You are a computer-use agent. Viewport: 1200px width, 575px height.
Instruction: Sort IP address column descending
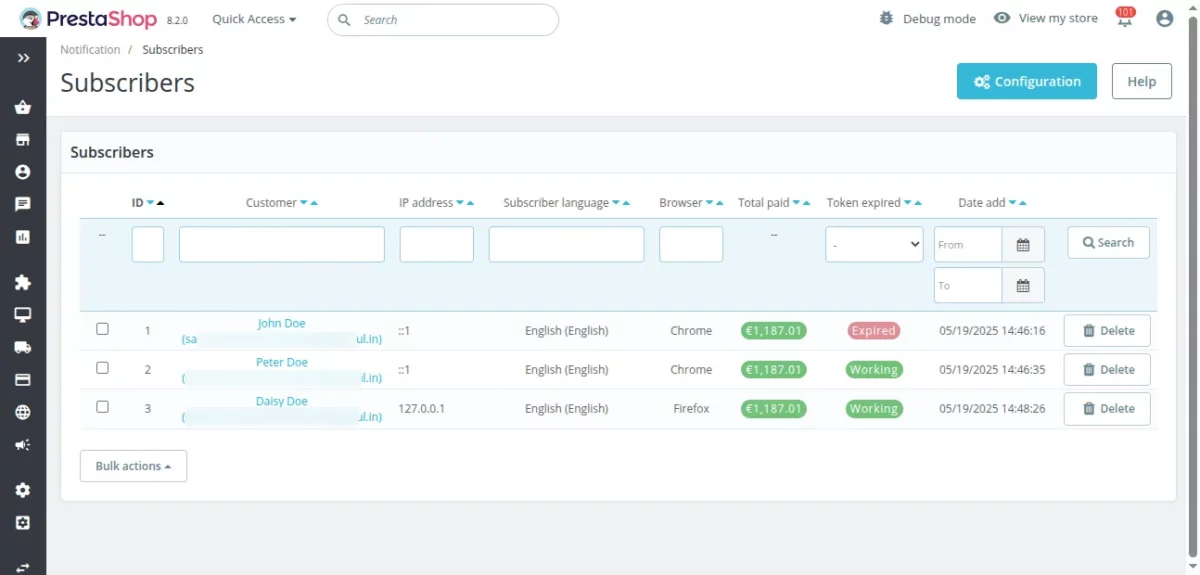pos(460,203)
